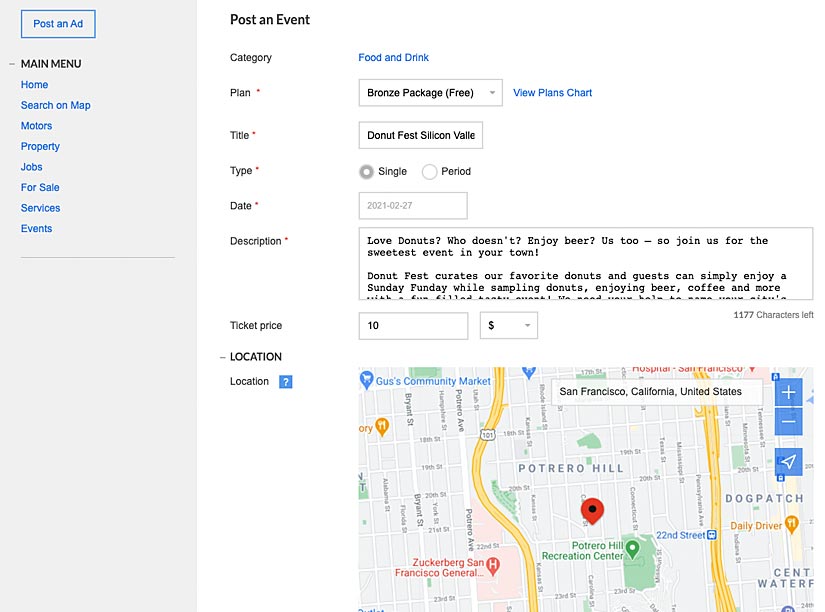Click the Gus's Community Market map marker
This screenshot has height=612, width=825.
click(x=367, y=381)
